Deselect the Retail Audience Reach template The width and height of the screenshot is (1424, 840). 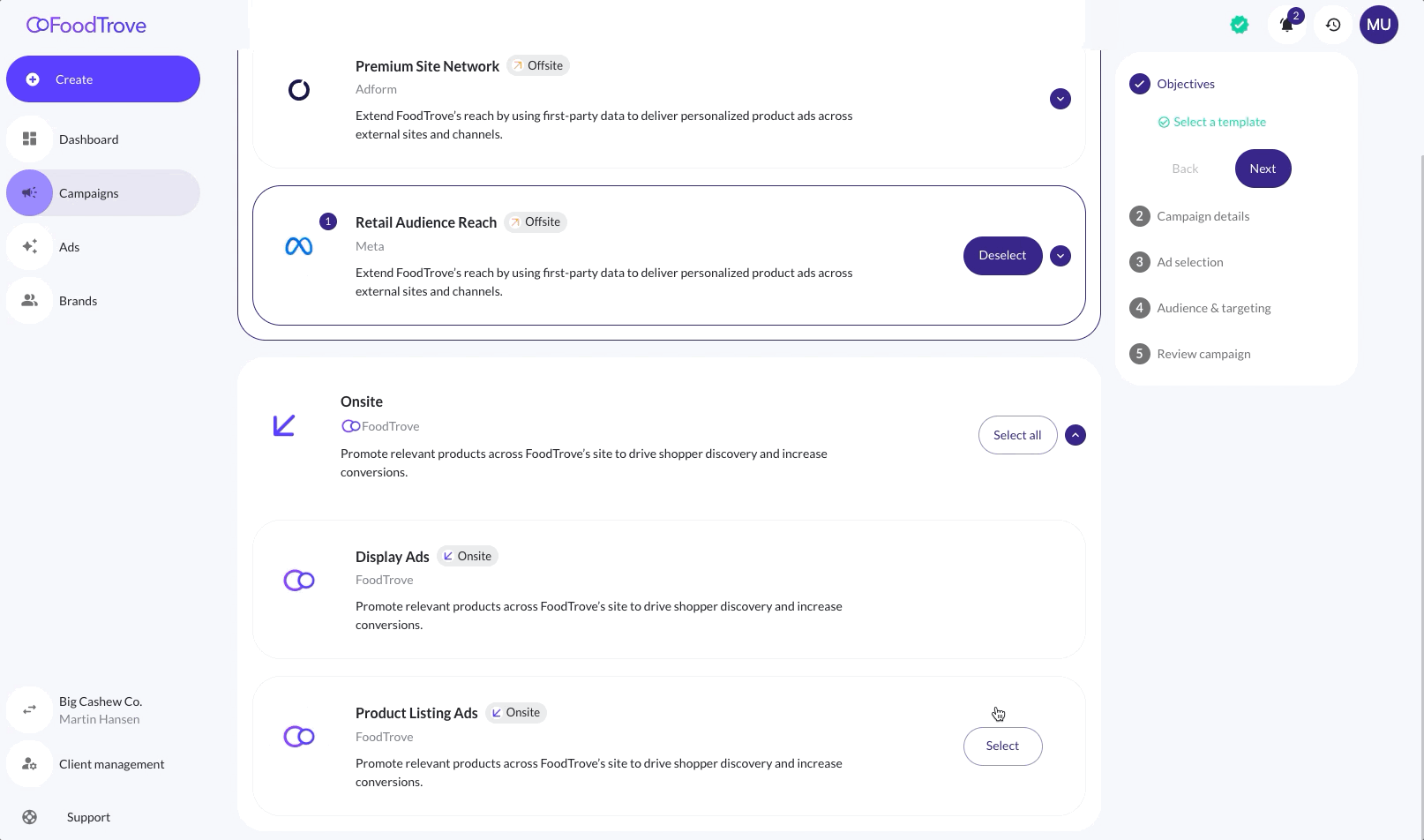pyautogui.click(x=1002, y=256)
